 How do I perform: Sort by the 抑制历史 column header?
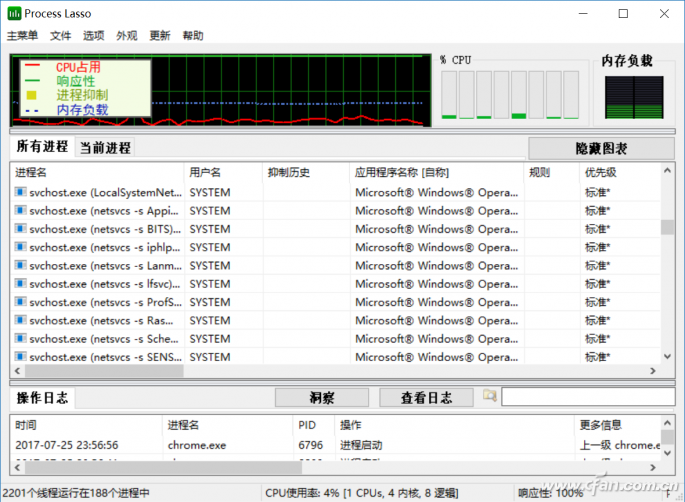306,172
